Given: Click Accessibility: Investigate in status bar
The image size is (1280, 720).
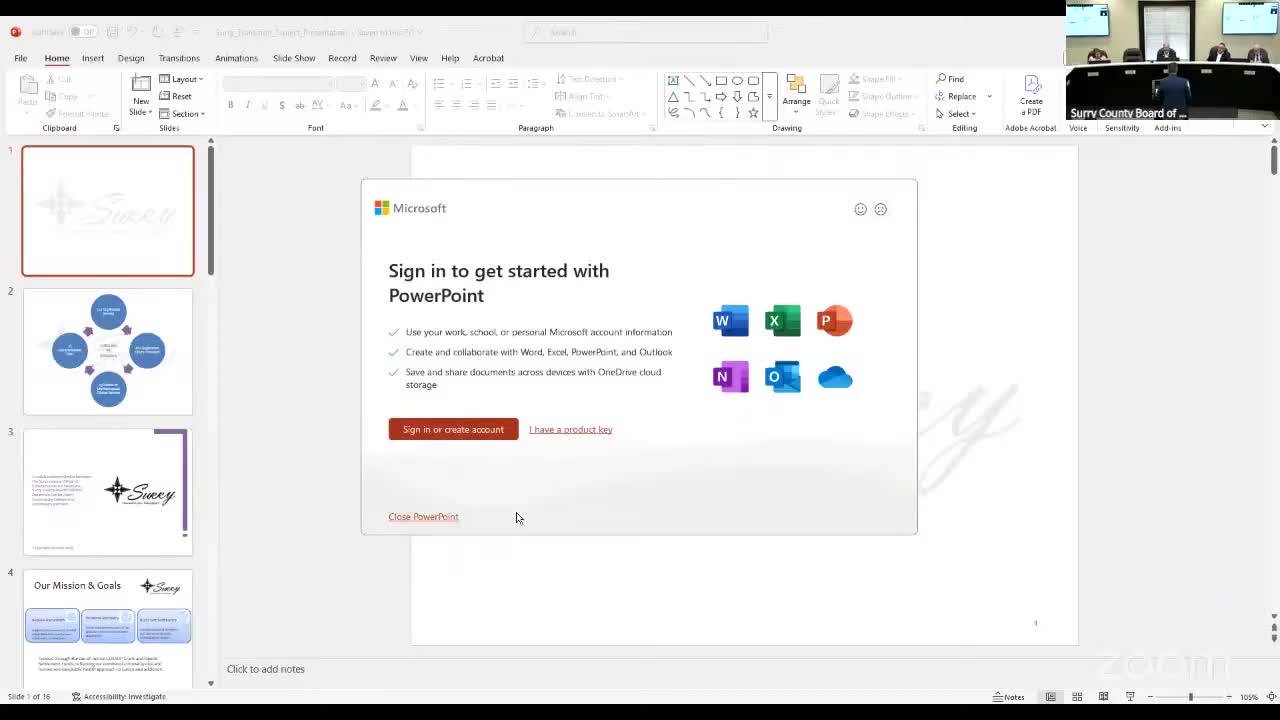Looking at the screenshot, I should pyautogui.click(x=119, y=696).
